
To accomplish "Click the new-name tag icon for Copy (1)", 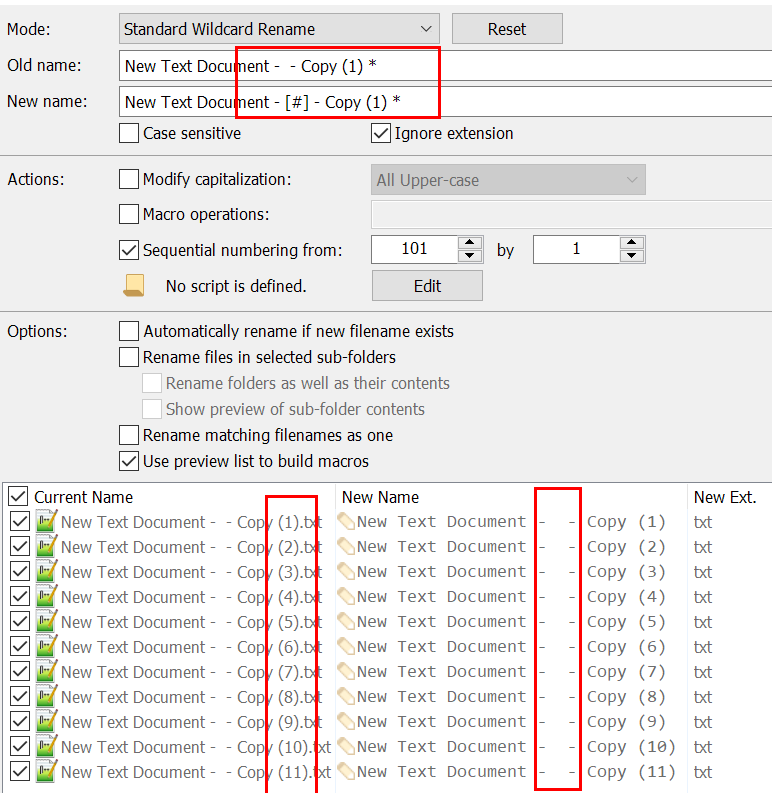I will click(347, 521).
